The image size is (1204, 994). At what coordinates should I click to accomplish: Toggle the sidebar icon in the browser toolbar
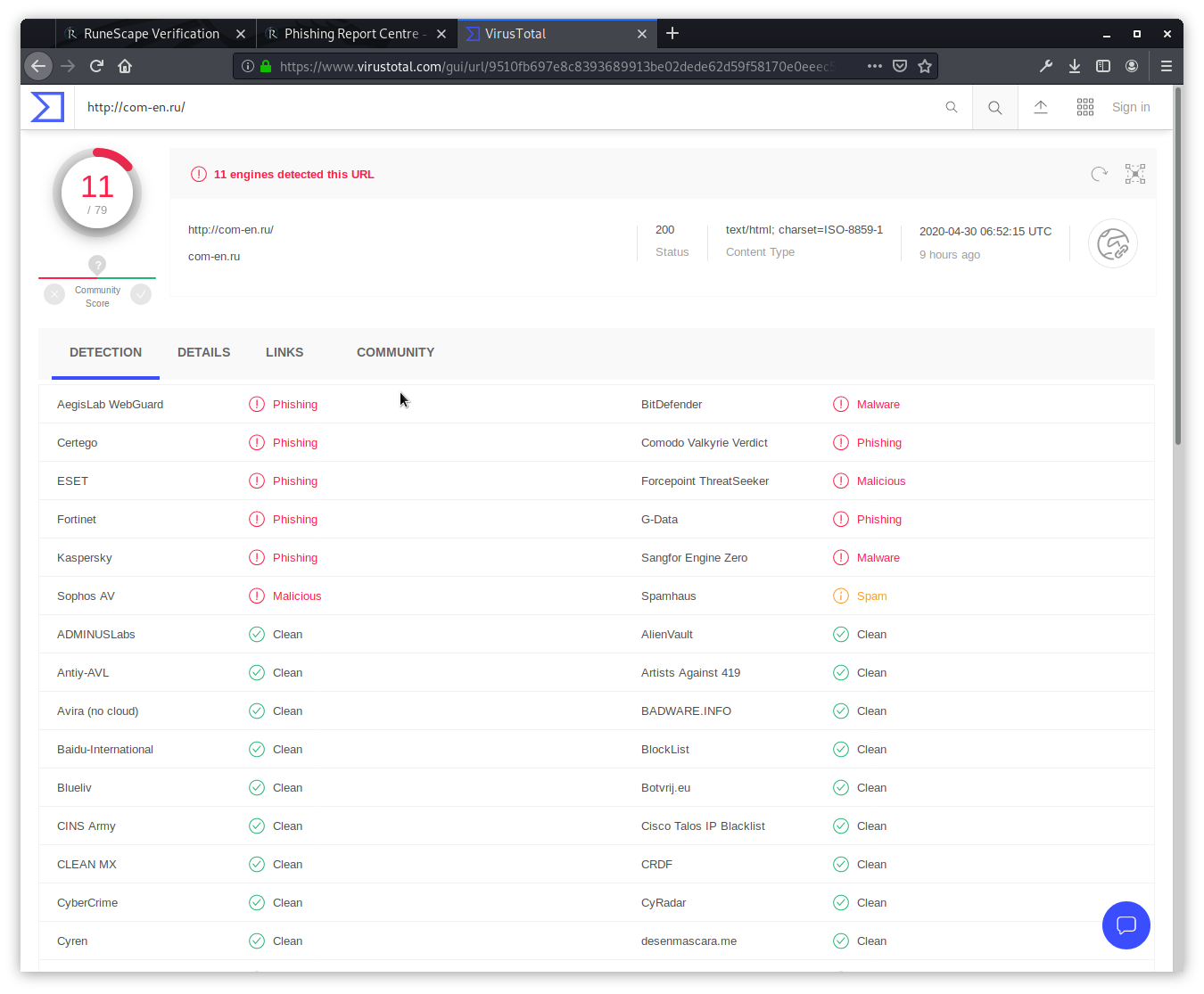pyautogui.click(x=1103, y=66)
